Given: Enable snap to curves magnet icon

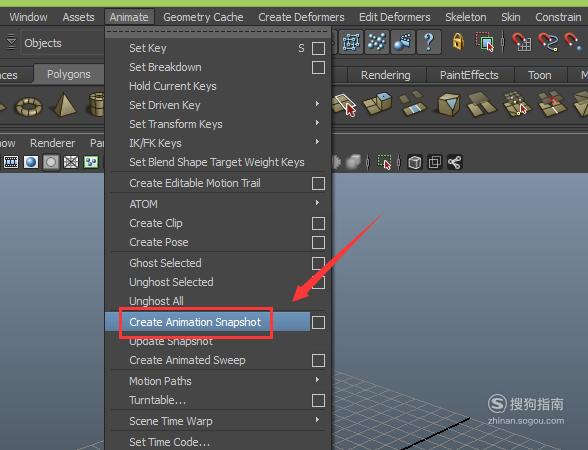Looking at the screenshot, I should [x=548, y=42].
